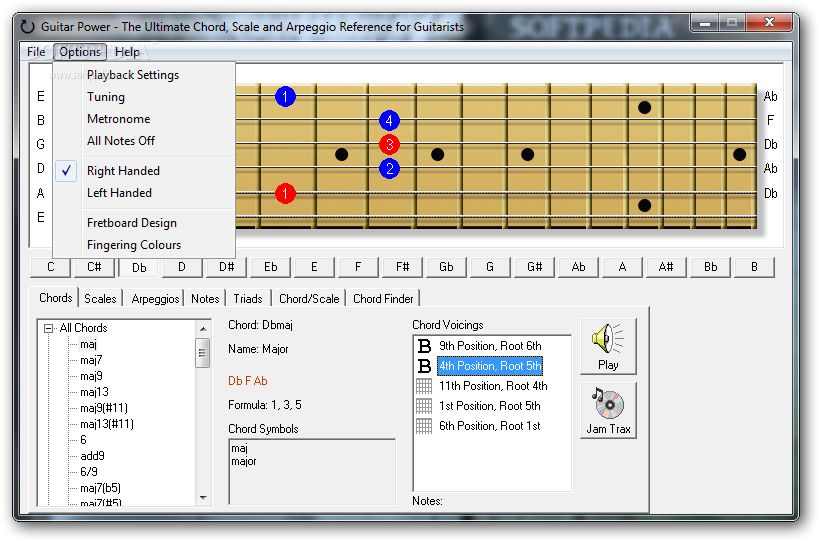Click chord list scrollbar up arrow
The width and height of the screenshot is (820, 542).
[203, 329]
